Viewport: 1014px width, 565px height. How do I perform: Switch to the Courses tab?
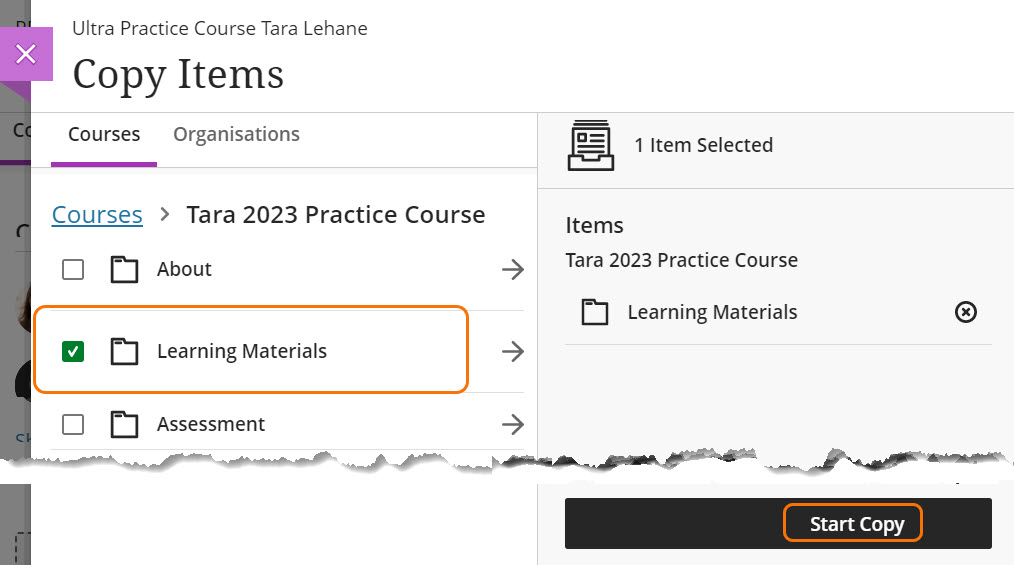(104, 134)
